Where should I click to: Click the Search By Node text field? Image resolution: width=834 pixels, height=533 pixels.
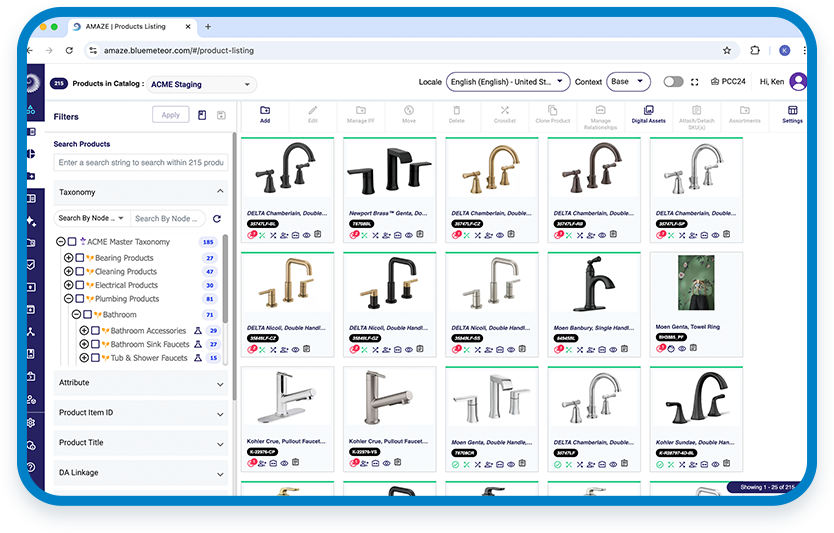coord(168,219)
